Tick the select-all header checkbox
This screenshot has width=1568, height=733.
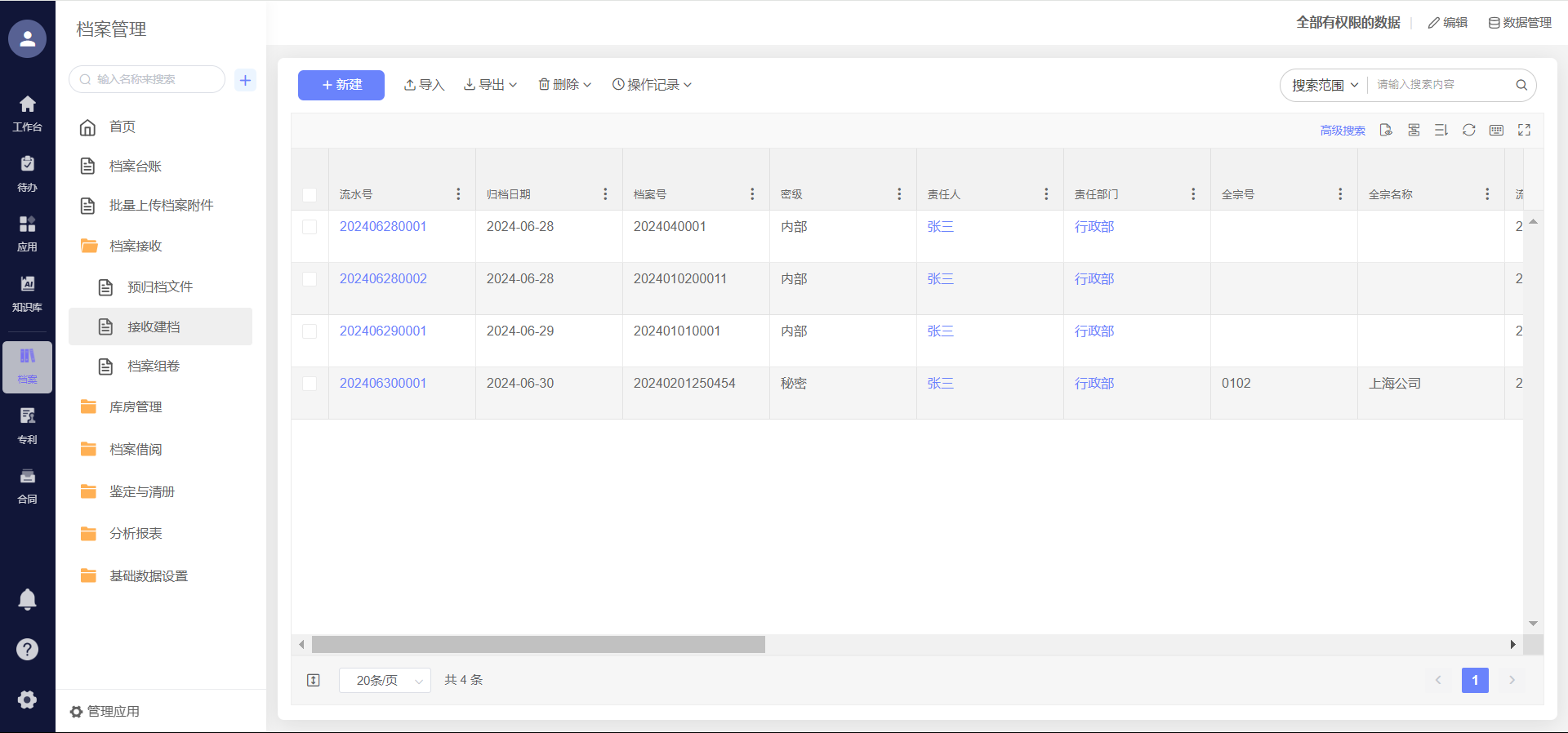click(310, 194)
